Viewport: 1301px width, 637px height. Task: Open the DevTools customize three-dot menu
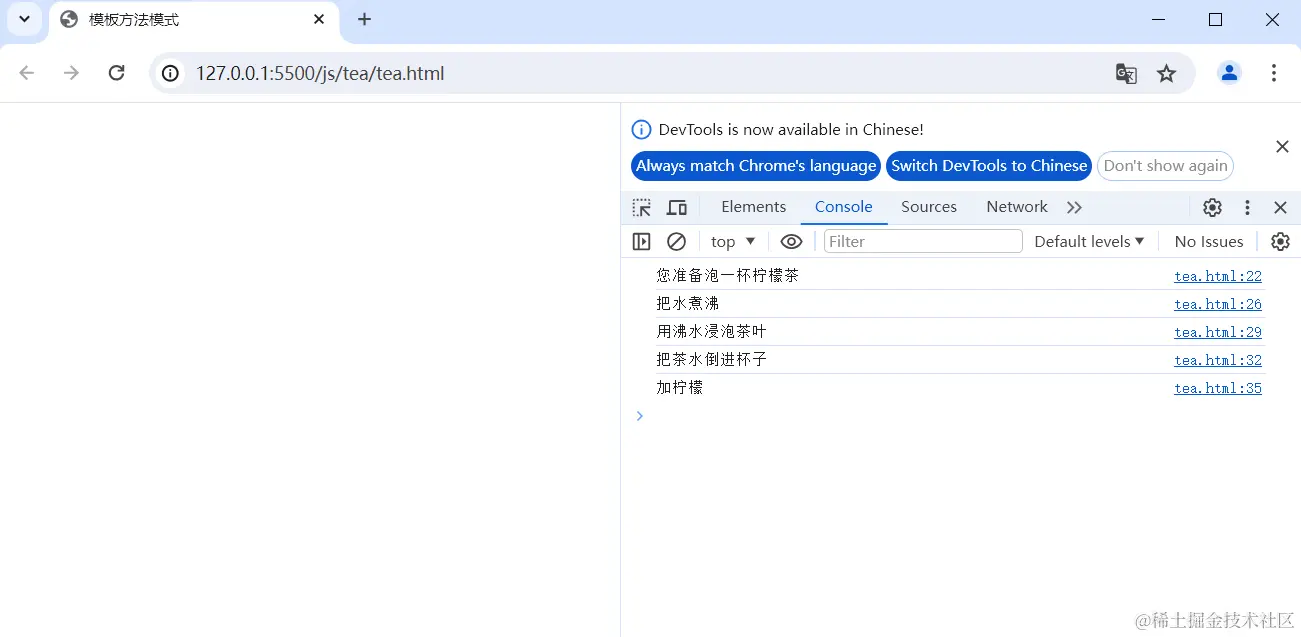[1247, 208]
